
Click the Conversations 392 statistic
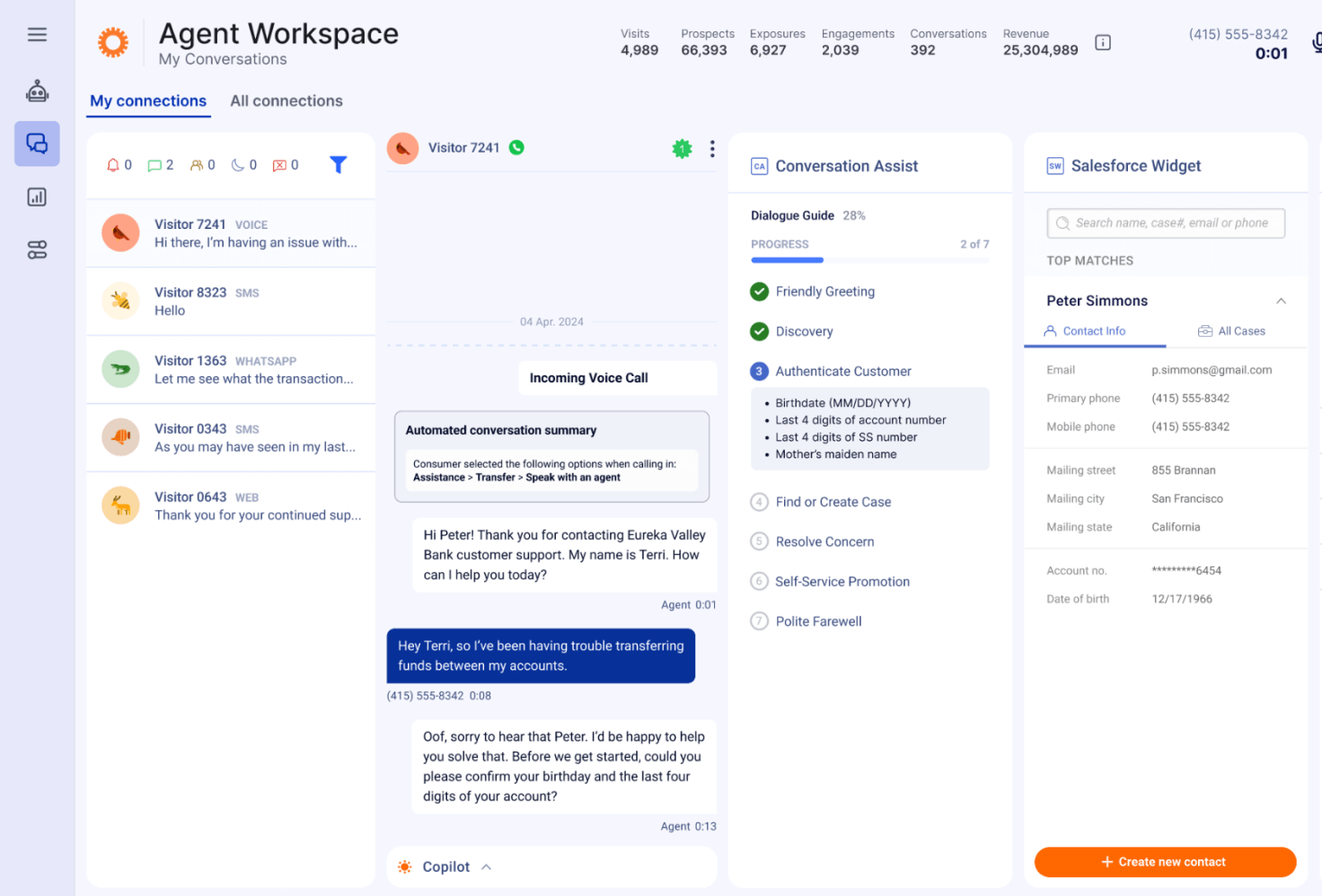(948, 42)
